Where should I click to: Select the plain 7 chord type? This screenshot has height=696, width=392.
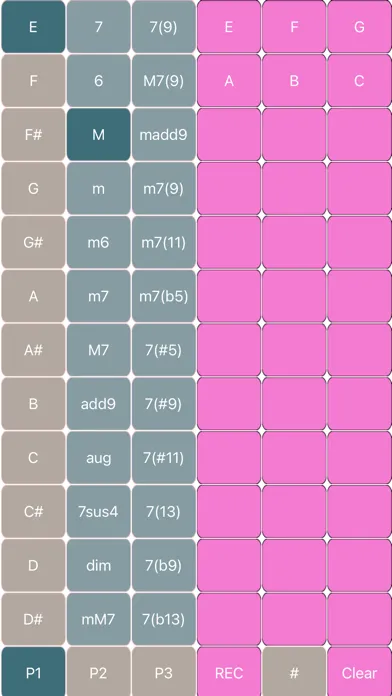coord(99,27)
